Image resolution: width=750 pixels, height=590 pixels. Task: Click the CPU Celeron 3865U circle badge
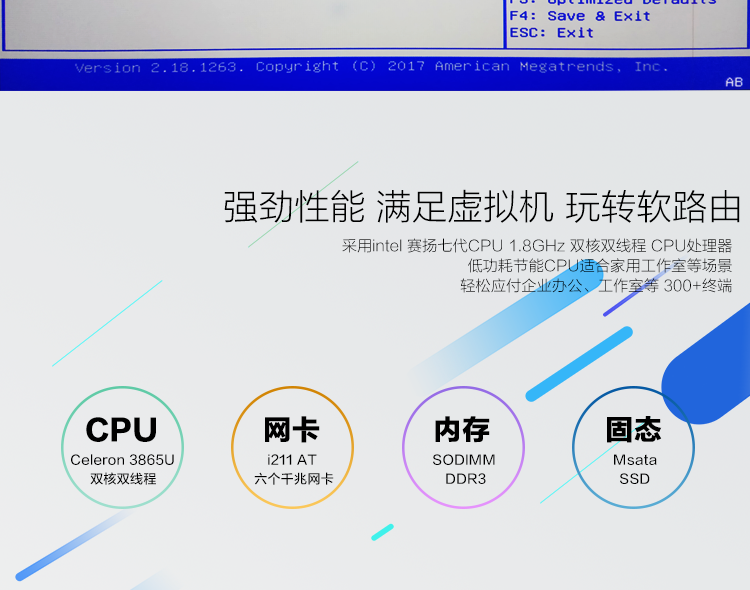pos(122,447)
